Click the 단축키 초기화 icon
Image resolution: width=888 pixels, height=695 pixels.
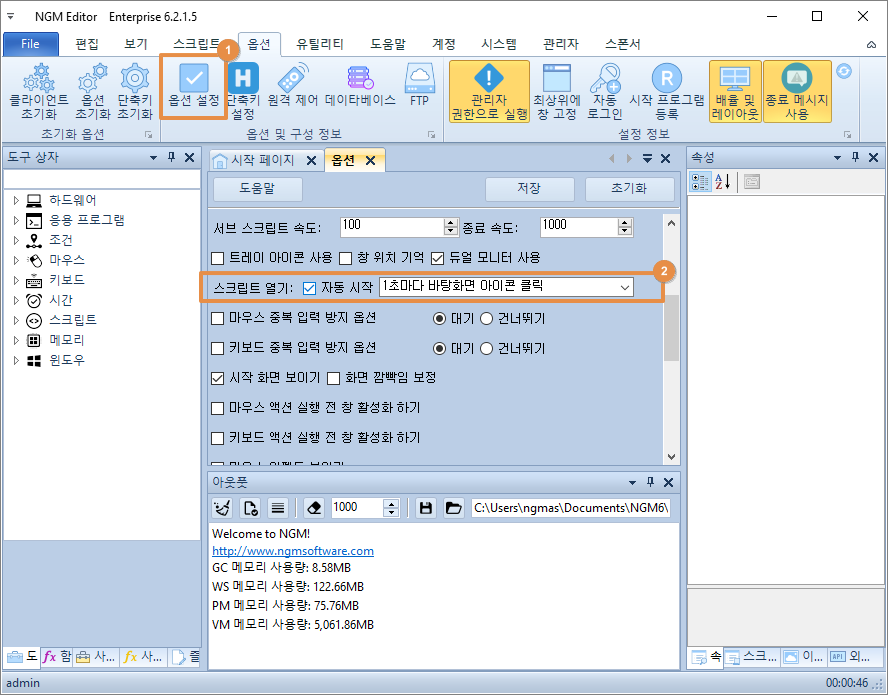pyautogui.click(x=135, y=91)
